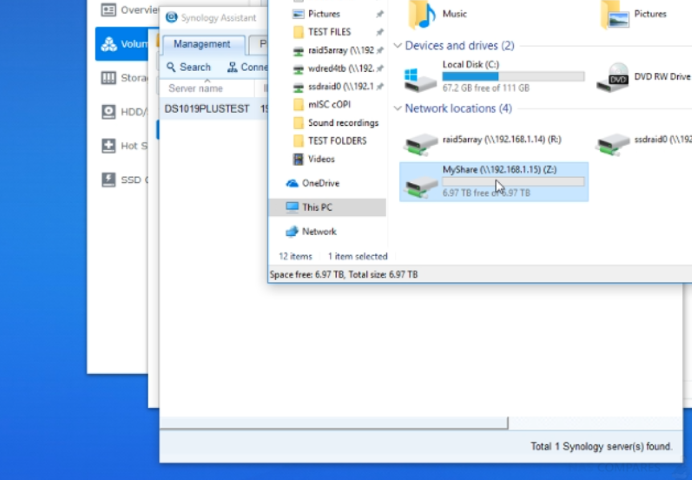Click Connect in Synology Assistant toolbar
This screenshot has width=692, height=480.
[247, 67]
